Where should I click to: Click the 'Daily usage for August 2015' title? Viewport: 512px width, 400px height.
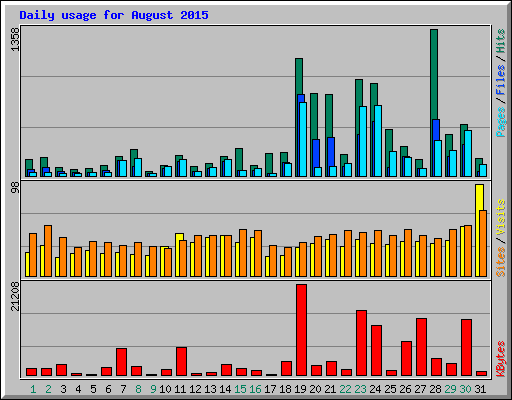[x=114, y=15]
